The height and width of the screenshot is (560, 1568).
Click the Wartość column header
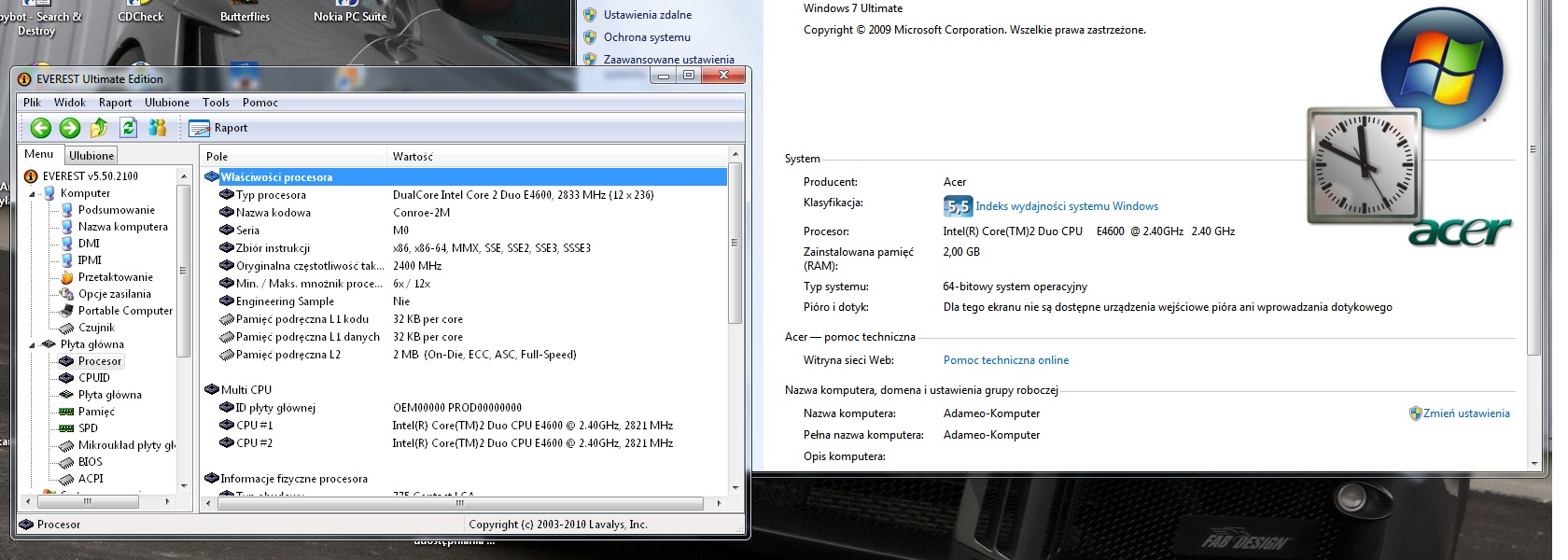tap(557, 156)
